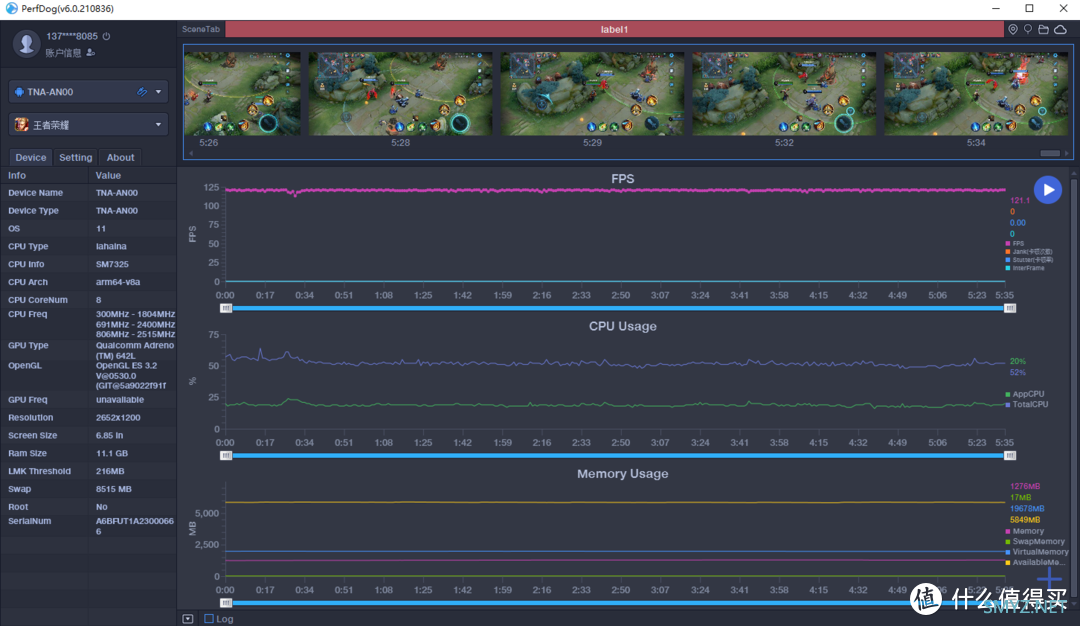Click the SerialNum row label
The height and width of the screenshot is (626, 1080).
(x=30, y=521)
